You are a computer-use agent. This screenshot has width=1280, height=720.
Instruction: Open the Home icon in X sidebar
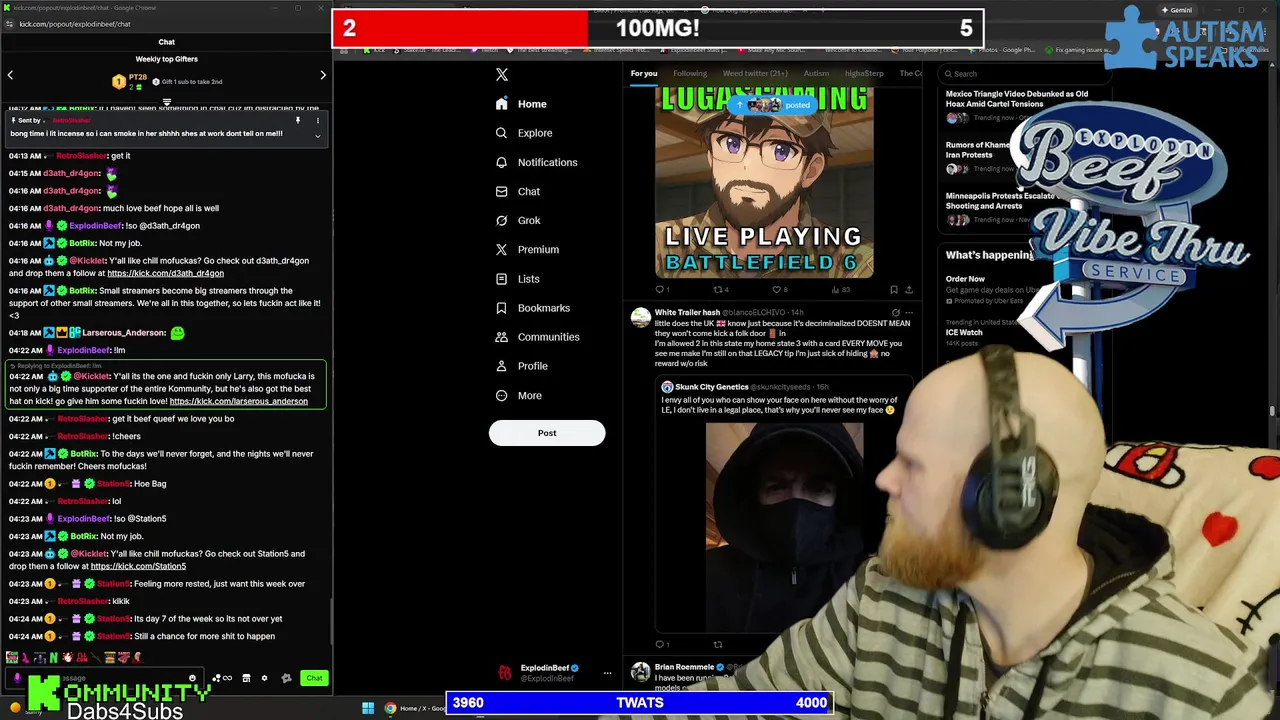(x=501, y=104)
